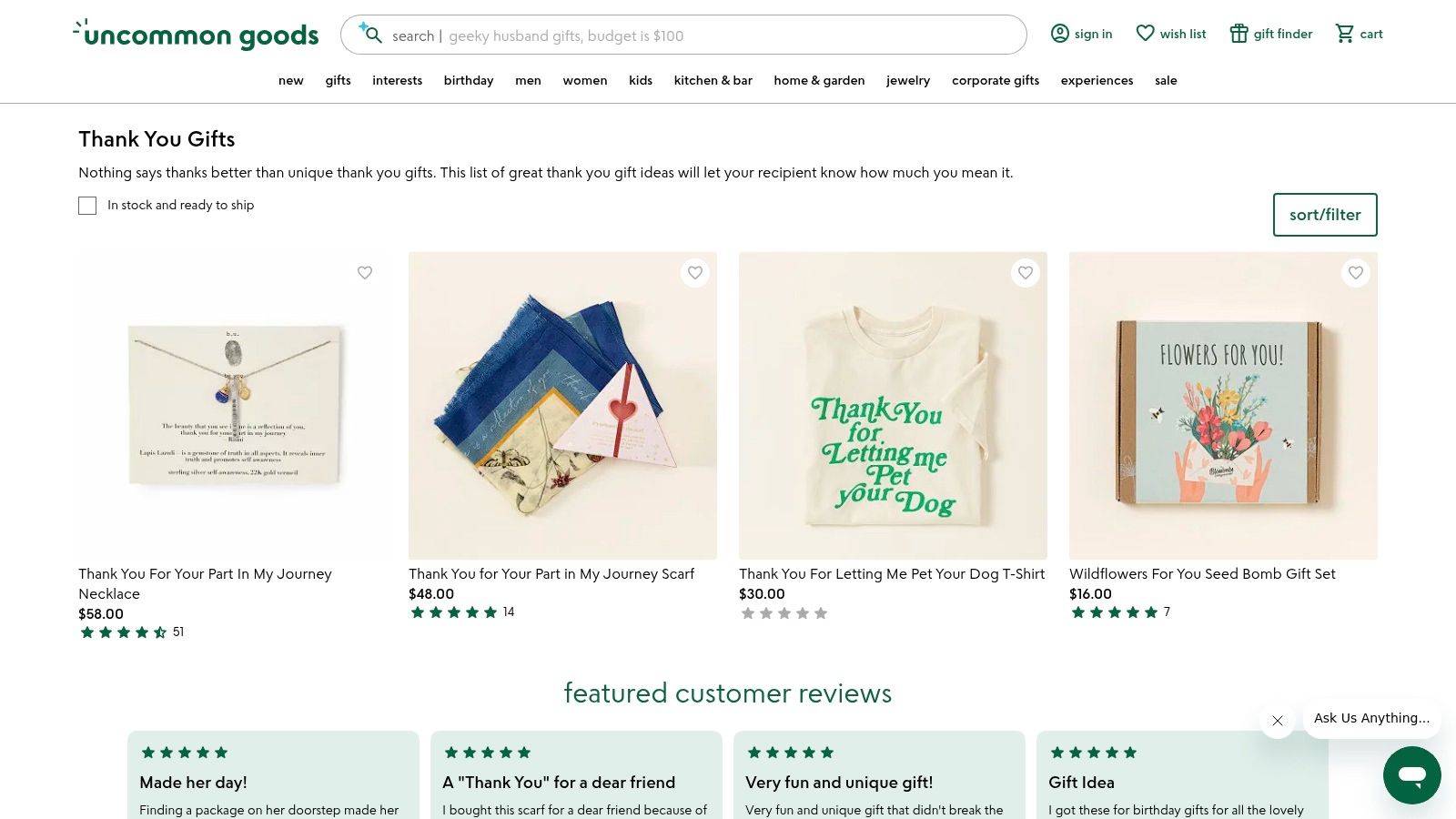Add the Journey Scarf to wish list

coord(695,273)
